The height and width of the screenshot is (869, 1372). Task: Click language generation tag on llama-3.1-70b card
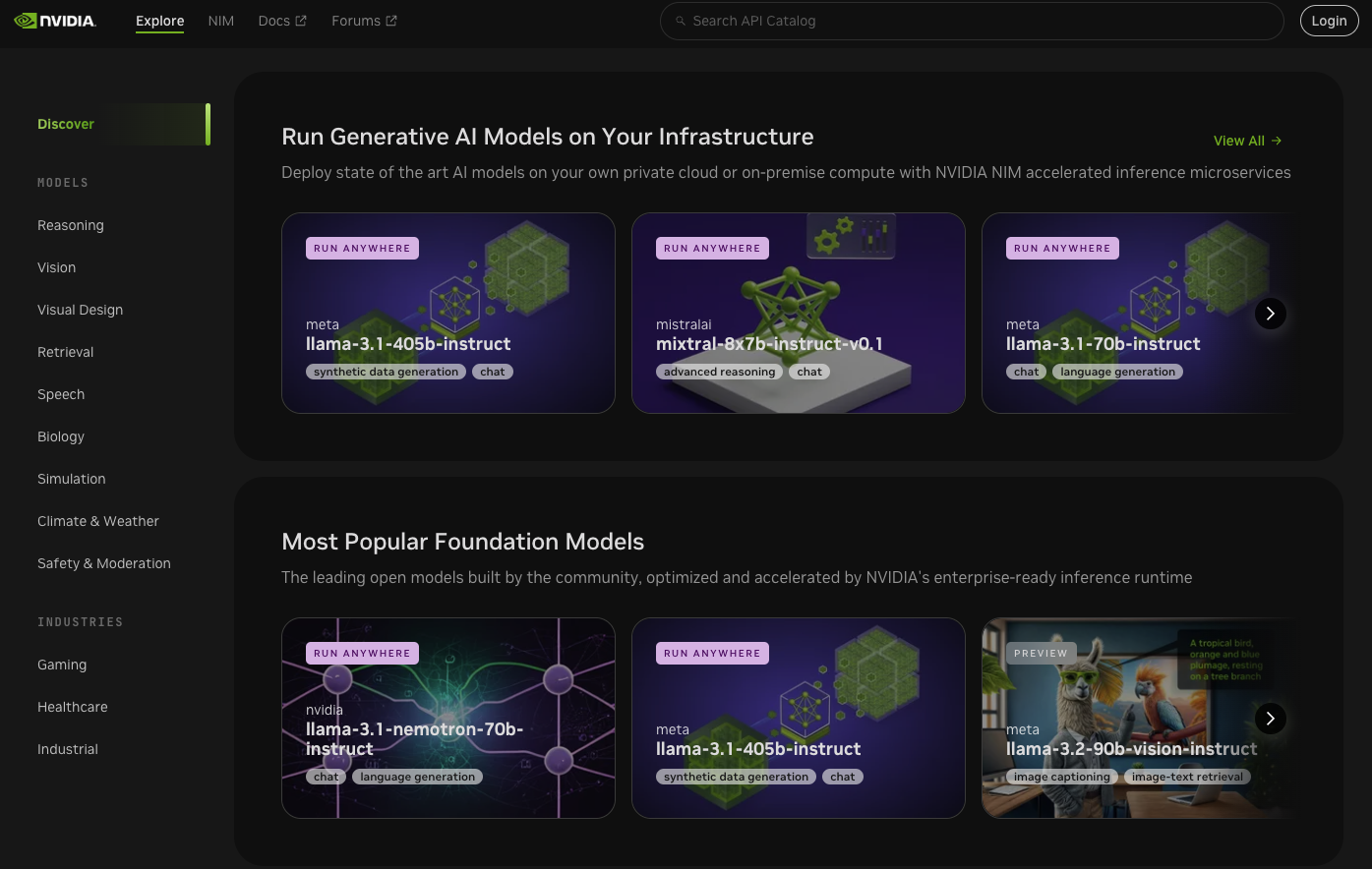click(1118, 372)
